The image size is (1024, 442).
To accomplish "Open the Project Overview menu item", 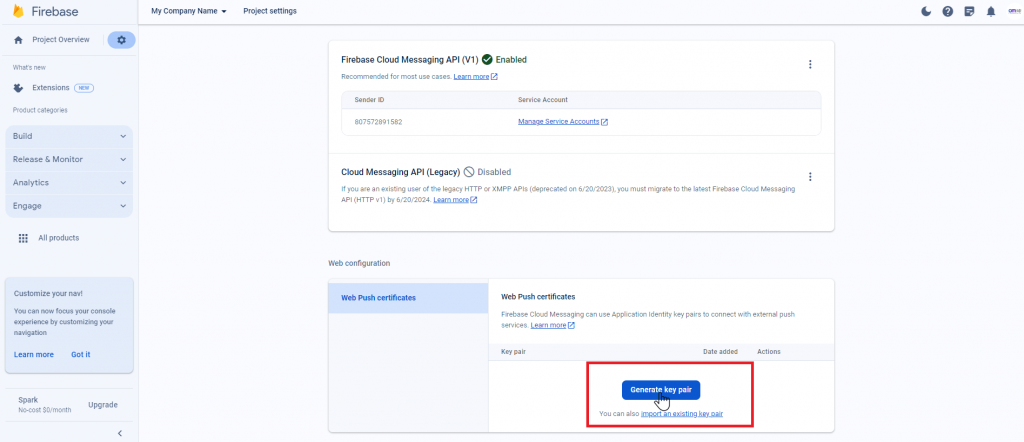I will point(61,40).
